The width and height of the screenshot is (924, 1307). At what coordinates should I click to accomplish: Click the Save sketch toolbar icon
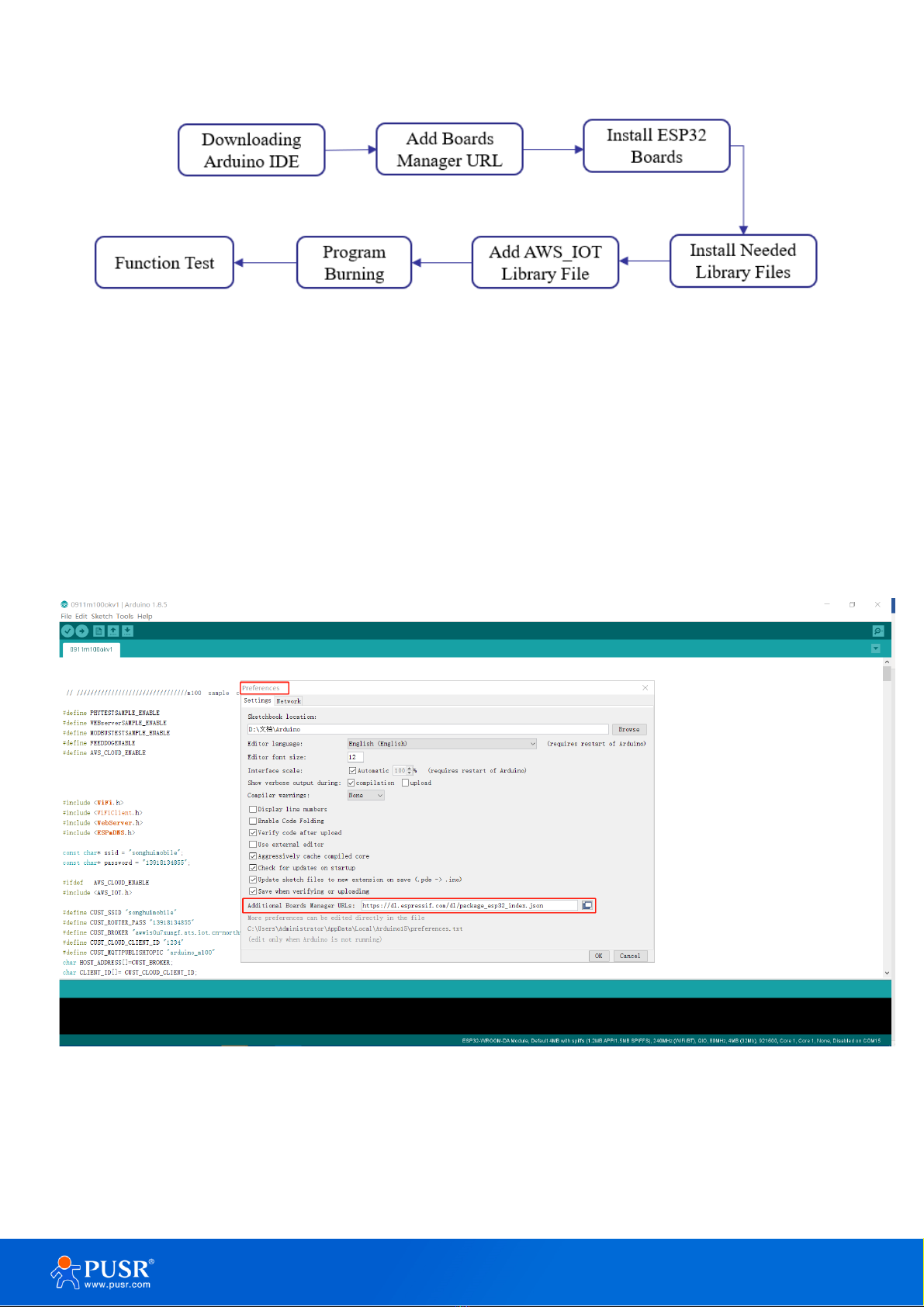coord(127,631)
